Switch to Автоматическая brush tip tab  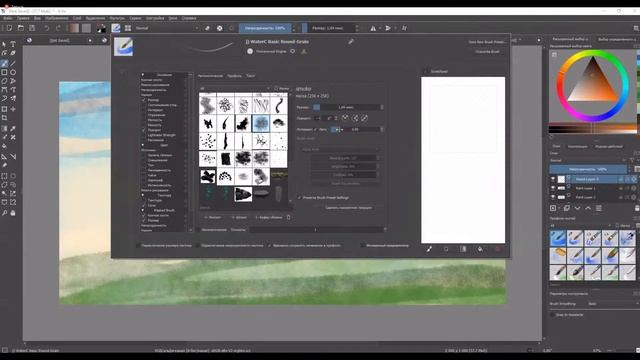211,76
